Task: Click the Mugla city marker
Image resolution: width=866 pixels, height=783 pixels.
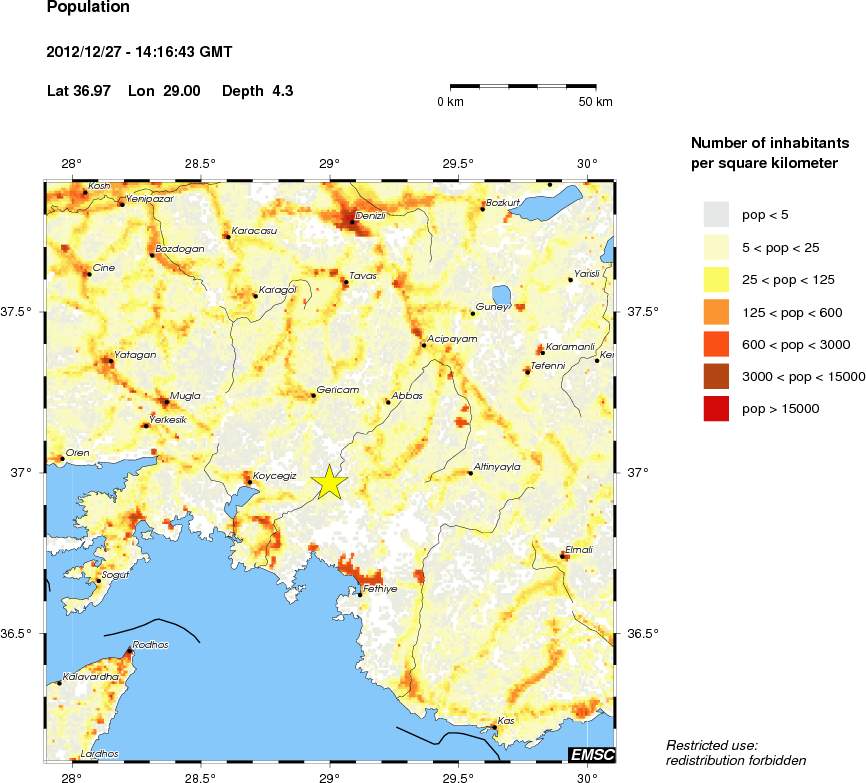Action: [x=165, y=402]
